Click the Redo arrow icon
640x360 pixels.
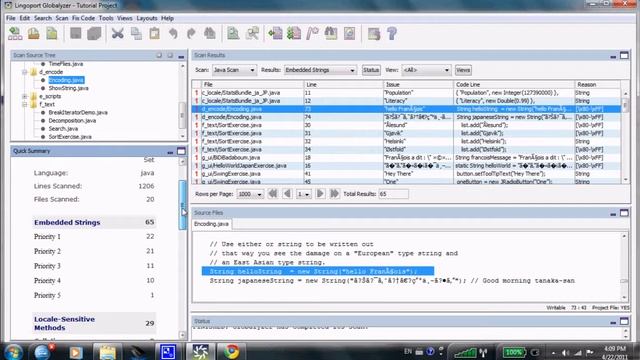pos(191,33)
